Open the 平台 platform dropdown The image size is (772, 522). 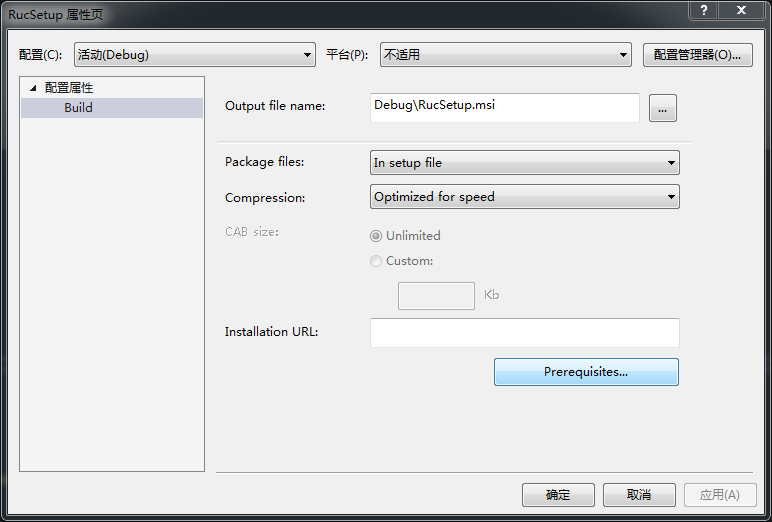pyautogui.click(x=505, y=55)
